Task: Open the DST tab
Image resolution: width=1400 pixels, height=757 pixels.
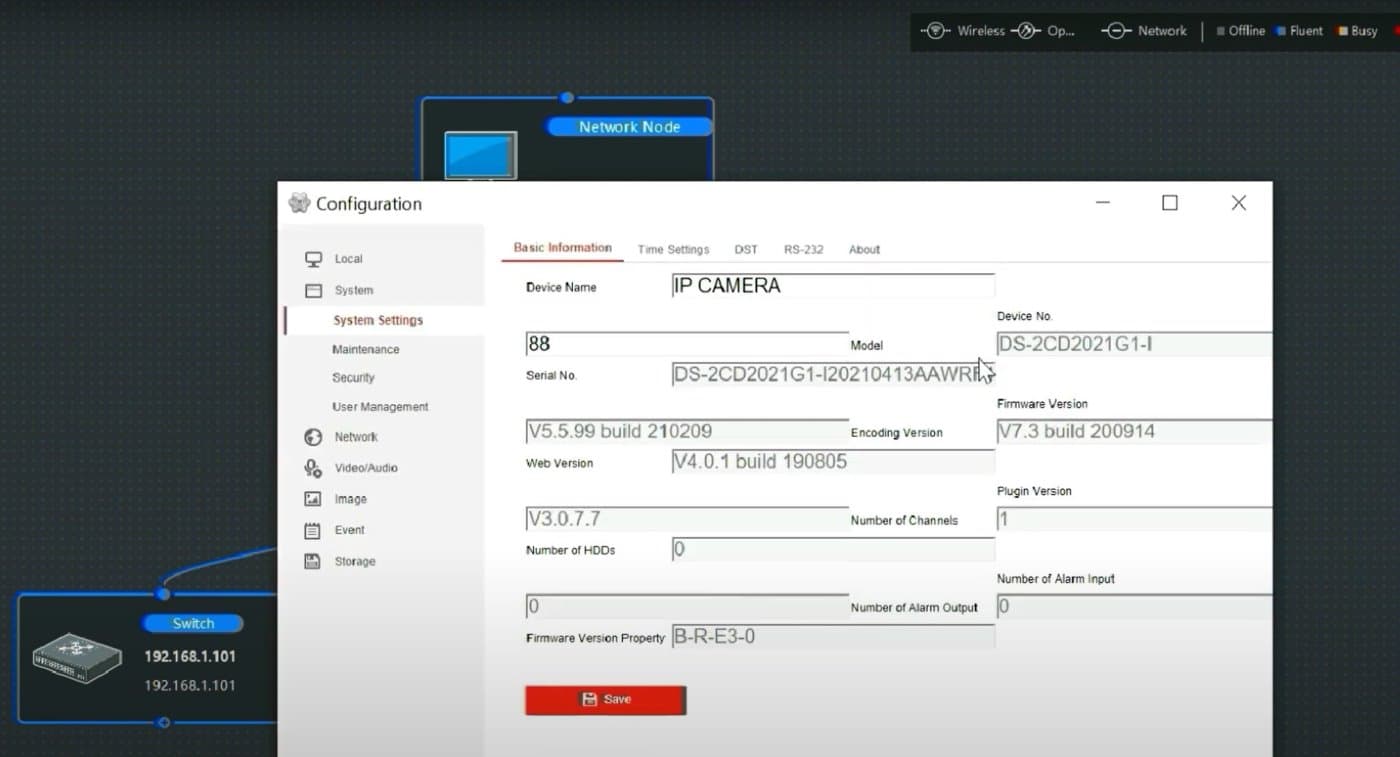Action: tap(745, 249)
